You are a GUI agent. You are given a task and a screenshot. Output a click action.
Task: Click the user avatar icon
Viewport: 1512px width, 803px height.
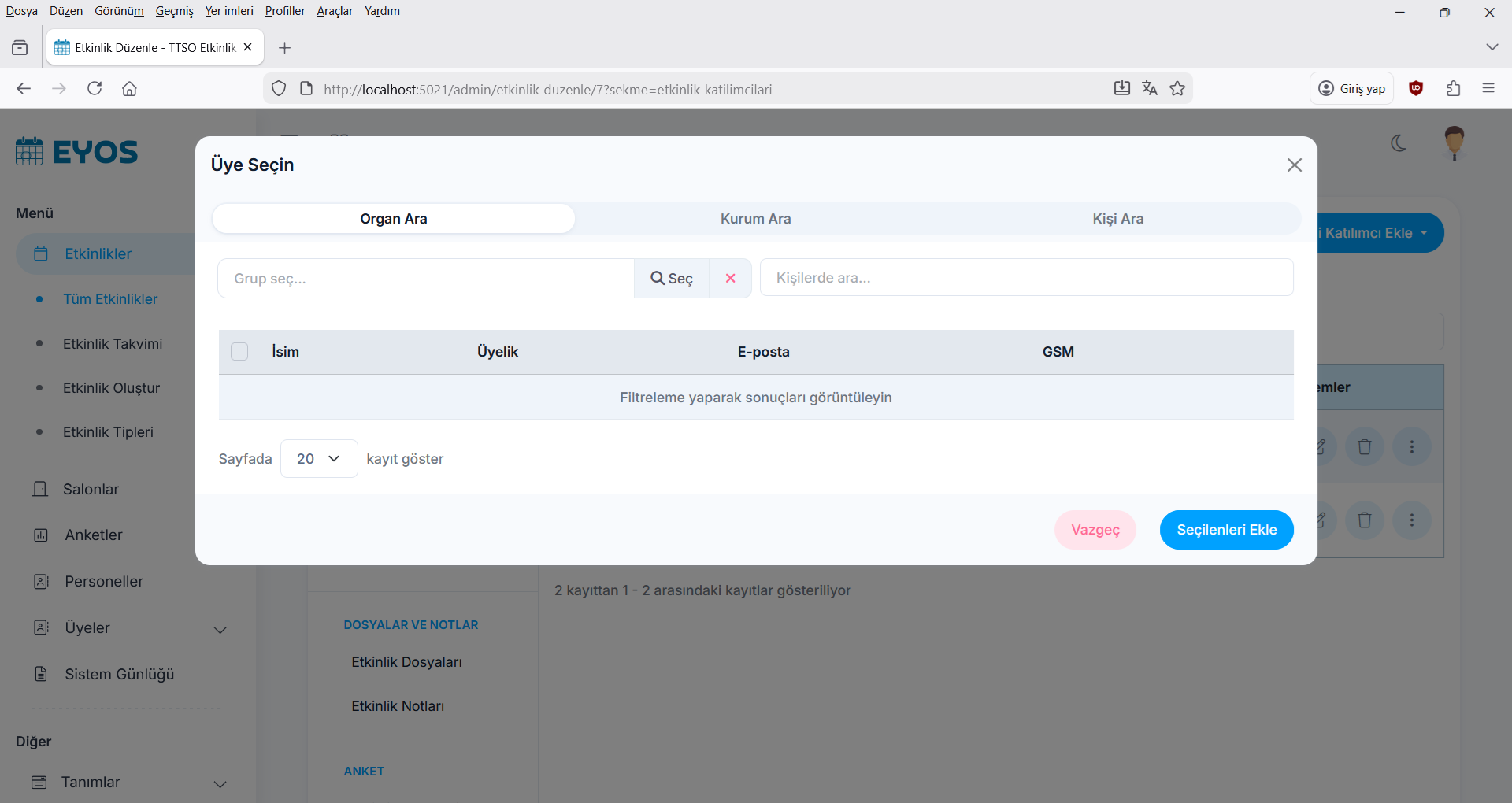(1454, 143)
